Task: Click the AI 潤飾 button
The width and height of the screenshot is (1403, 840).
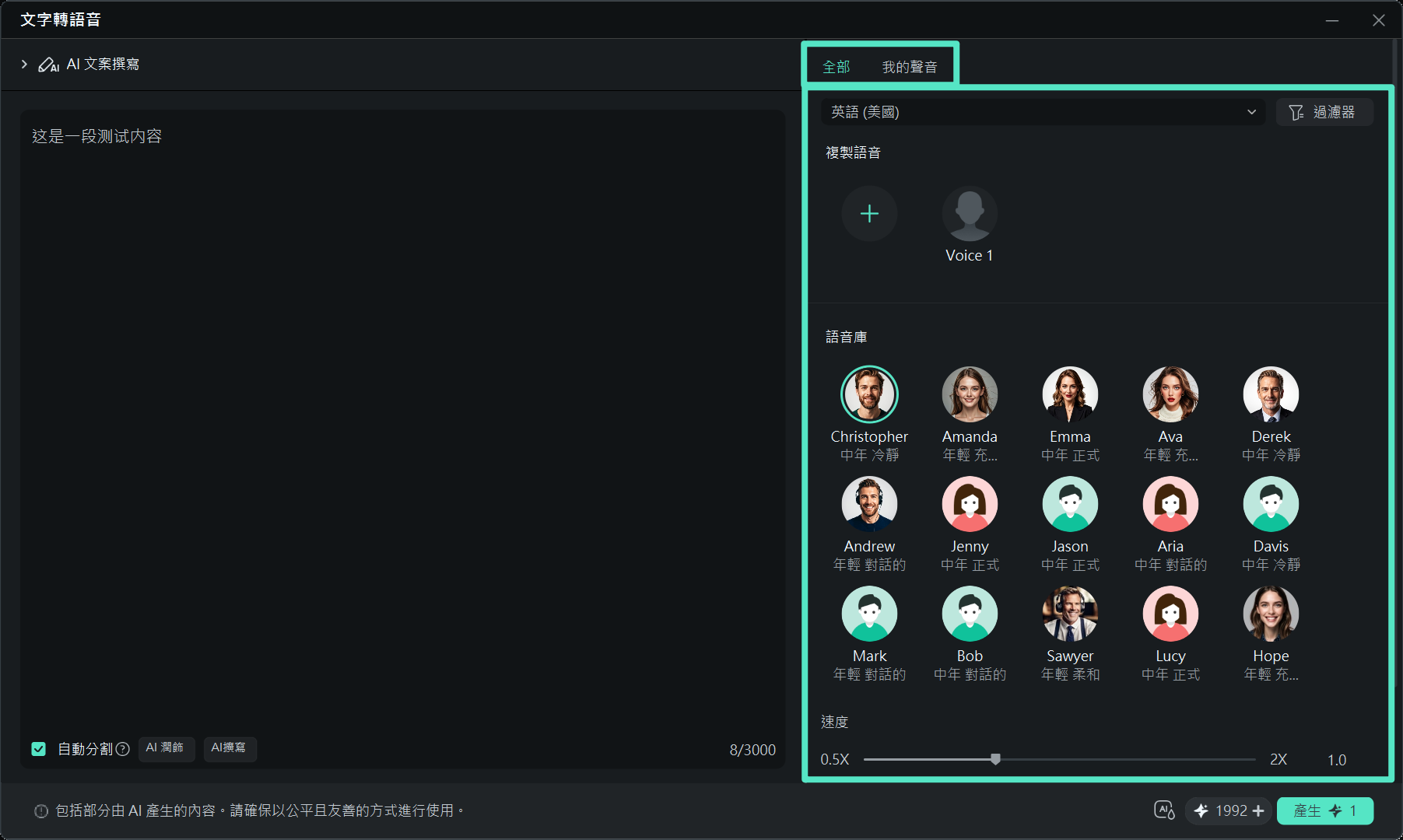Action: 166,748
